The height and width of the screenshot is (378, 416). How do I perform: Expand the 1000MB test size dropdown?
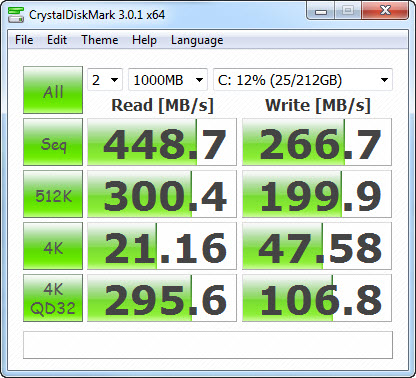168,80
